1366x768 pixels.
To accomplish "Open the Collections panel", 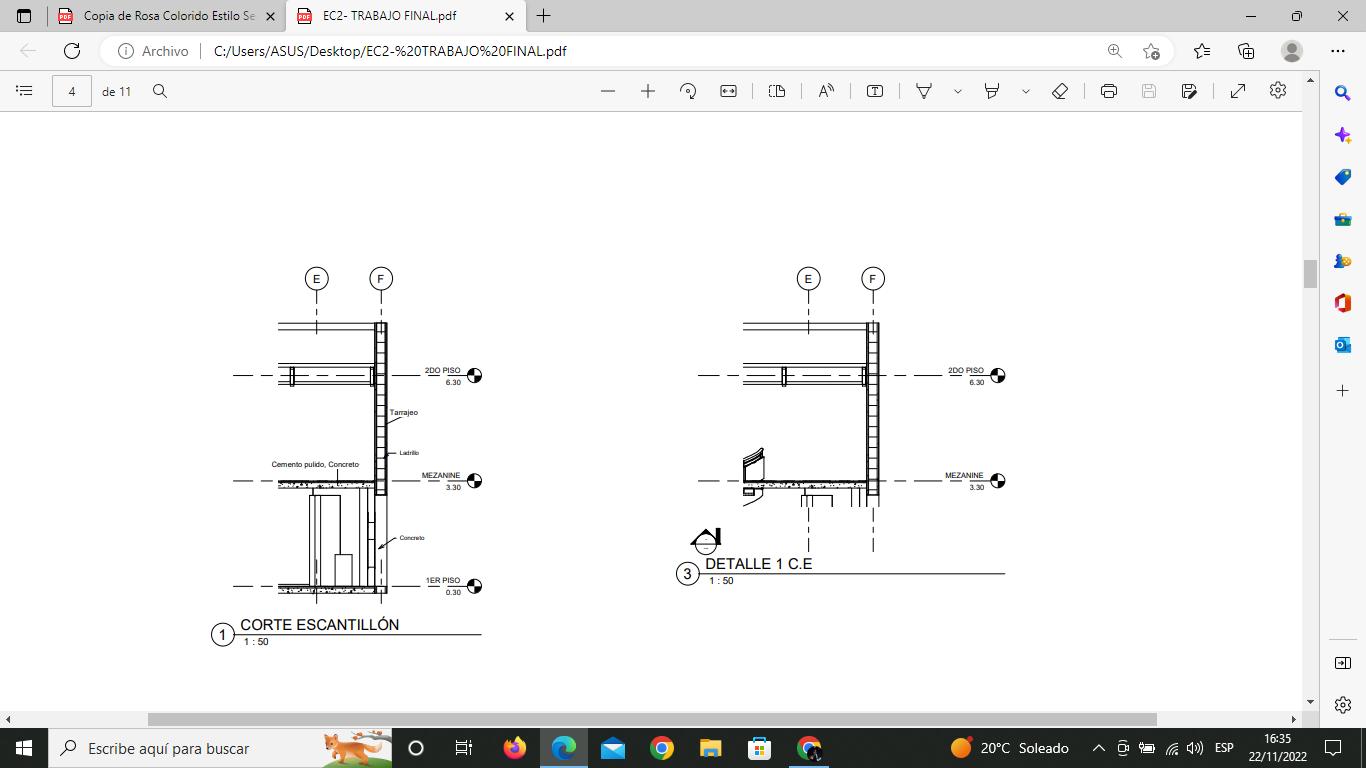I will pyautogui.click(x=1246, y=51).
